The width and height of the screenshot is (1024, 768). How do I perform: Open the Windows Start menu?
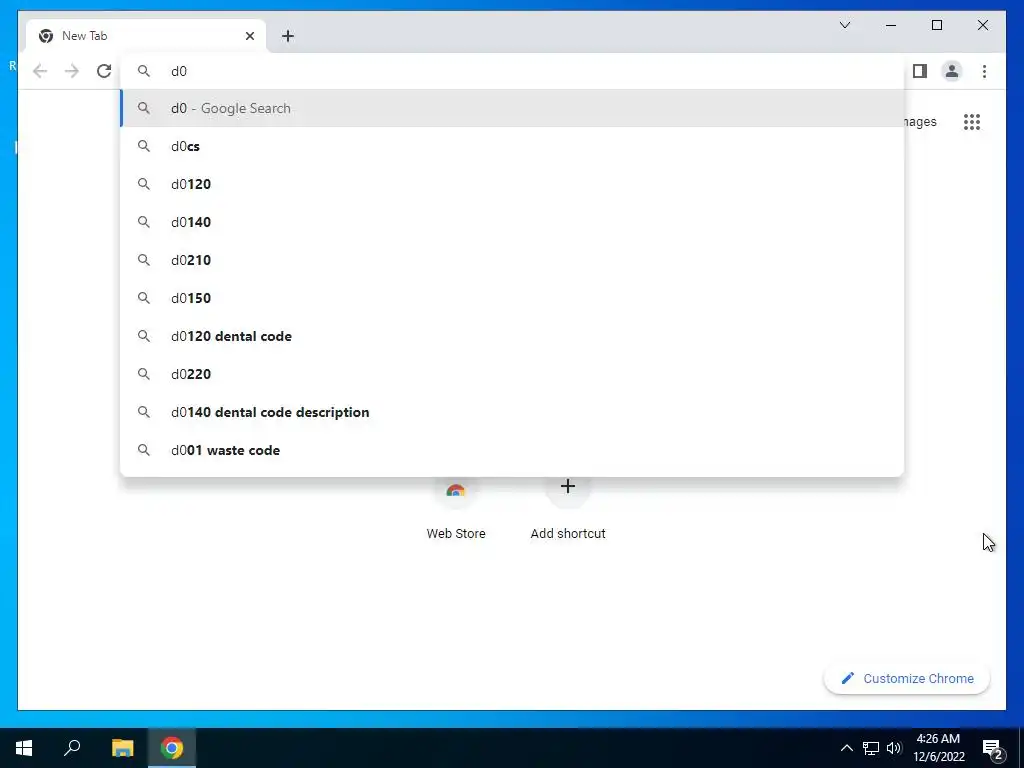pyautogui.click(x=24, y=748)
